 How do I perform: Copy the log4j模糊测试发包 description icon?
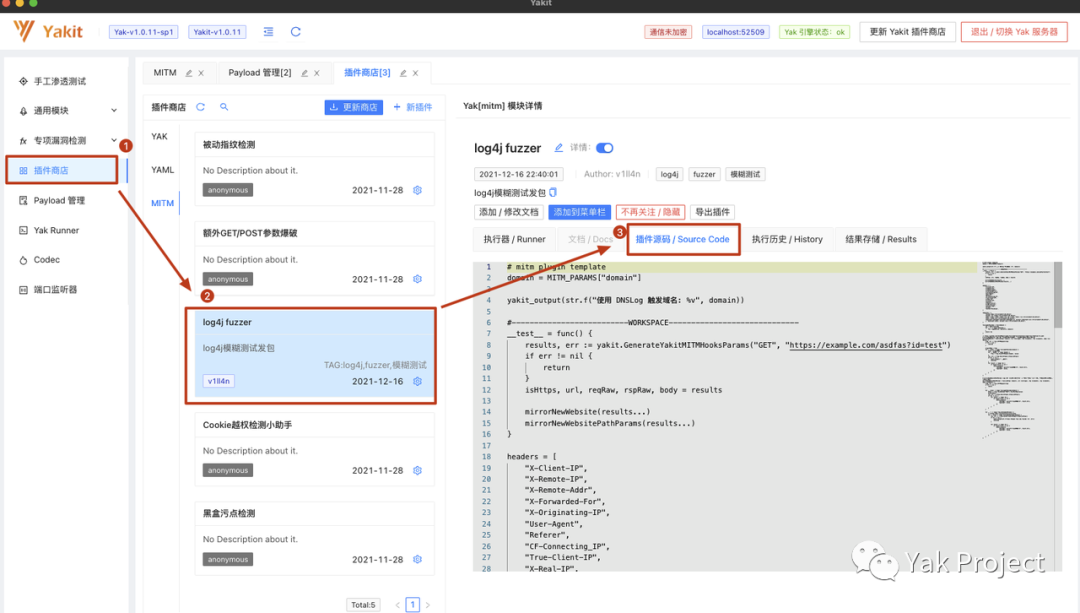pos(553,193)
